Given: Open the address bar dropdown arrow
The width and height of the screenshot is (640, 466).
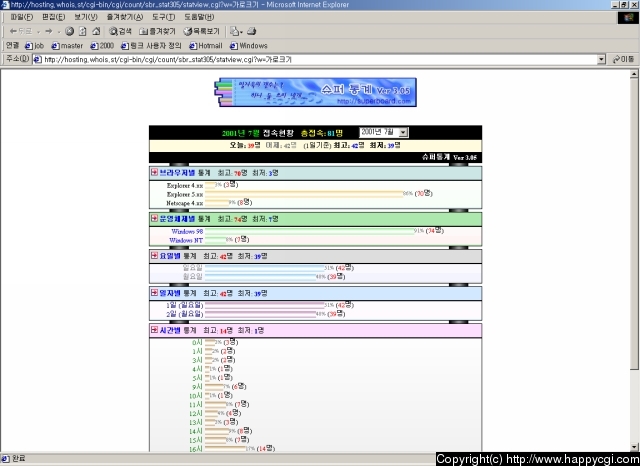Looking at the screenshot, I should [x=601, y=60].
